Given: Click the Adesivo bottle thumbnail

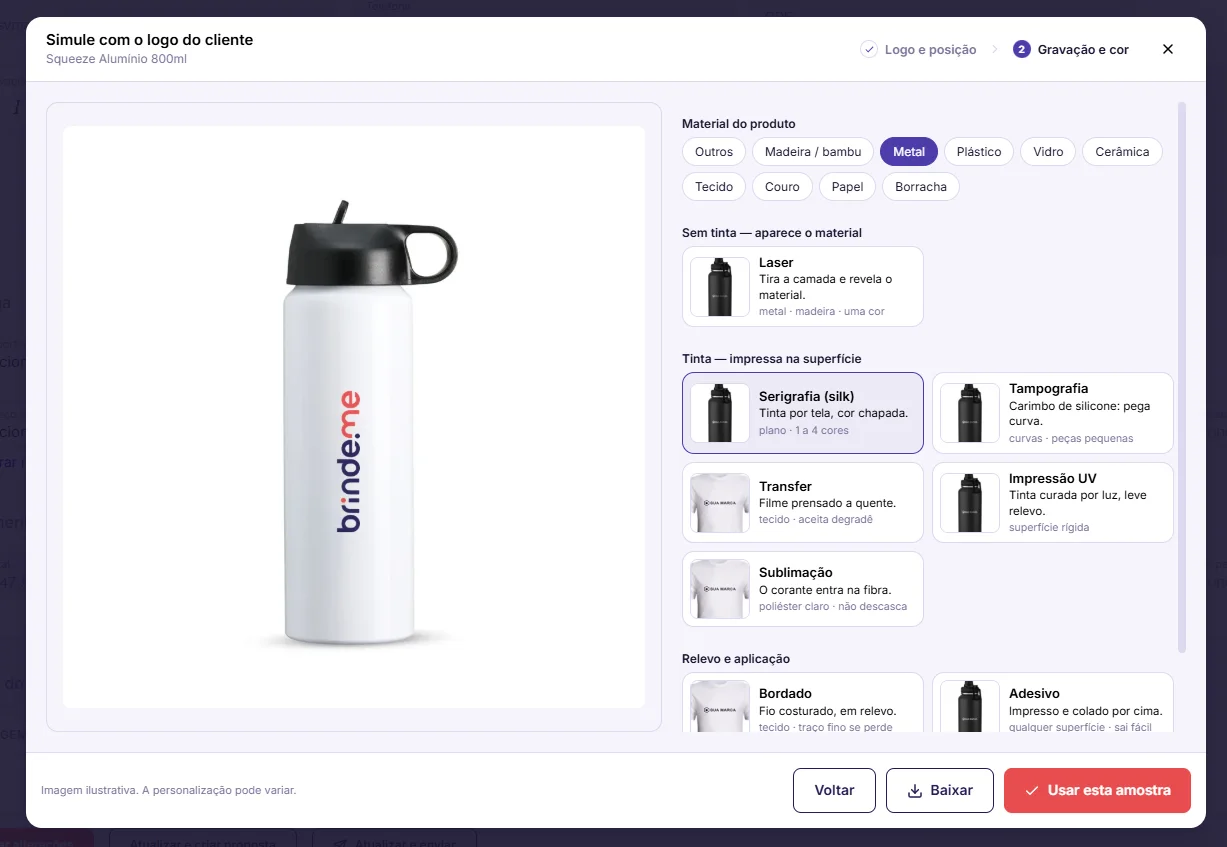Looking at the screenshot, I should [x=970, y=707].
